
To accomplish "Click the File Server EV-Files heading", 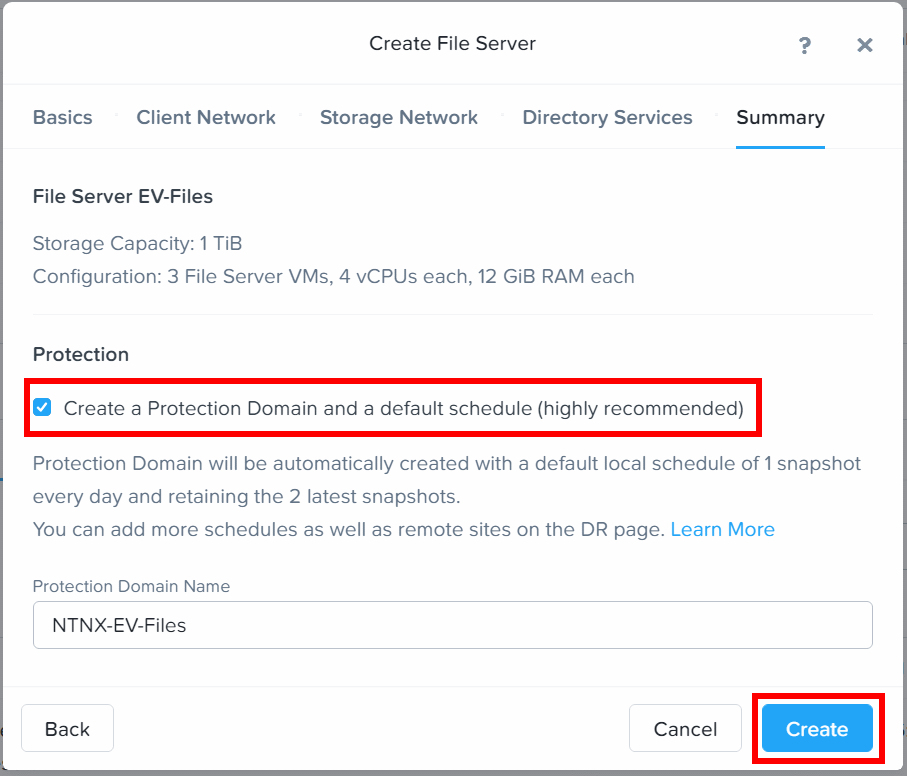I will point(123,196).
